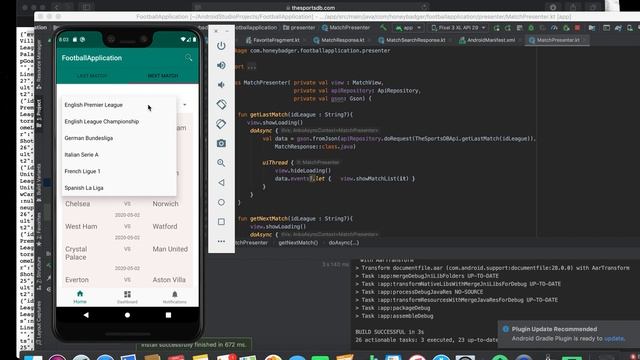Switch to NEXT MATCH tab in app

tap(163, 76)
